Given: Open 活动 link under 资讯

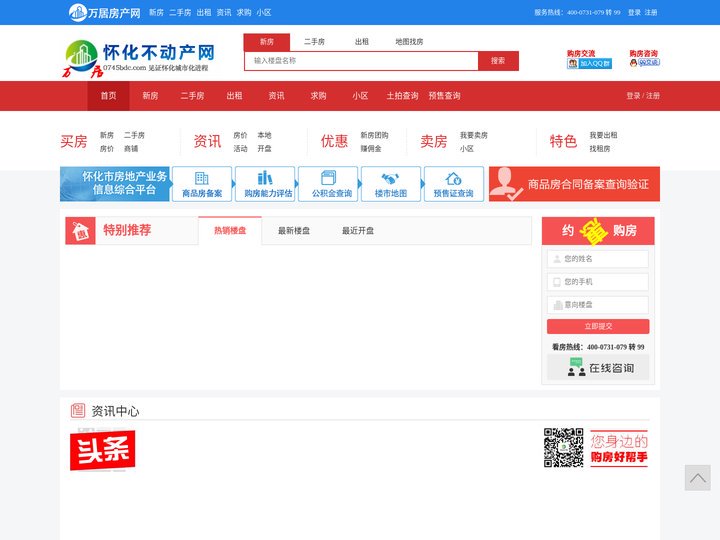Looking at the screenshot, I should pos(240,149).
